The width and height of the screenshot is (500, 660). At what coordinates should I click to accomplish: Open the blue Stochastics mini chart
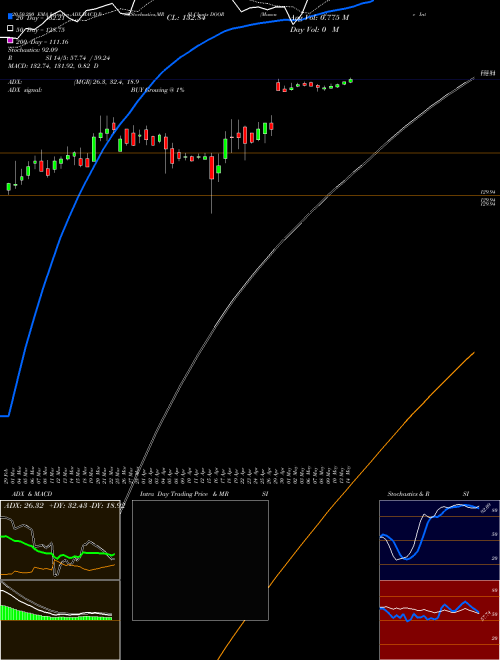(x=439, y=540)
